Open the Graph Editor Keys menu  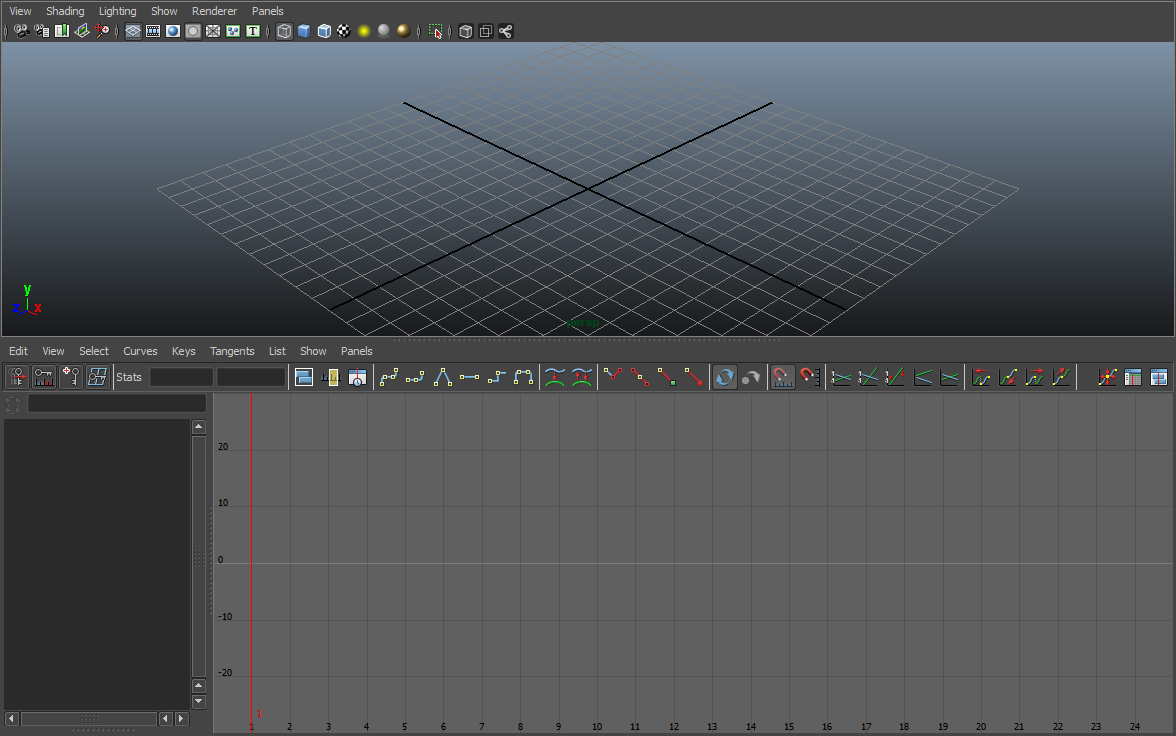tap(183, 351)
